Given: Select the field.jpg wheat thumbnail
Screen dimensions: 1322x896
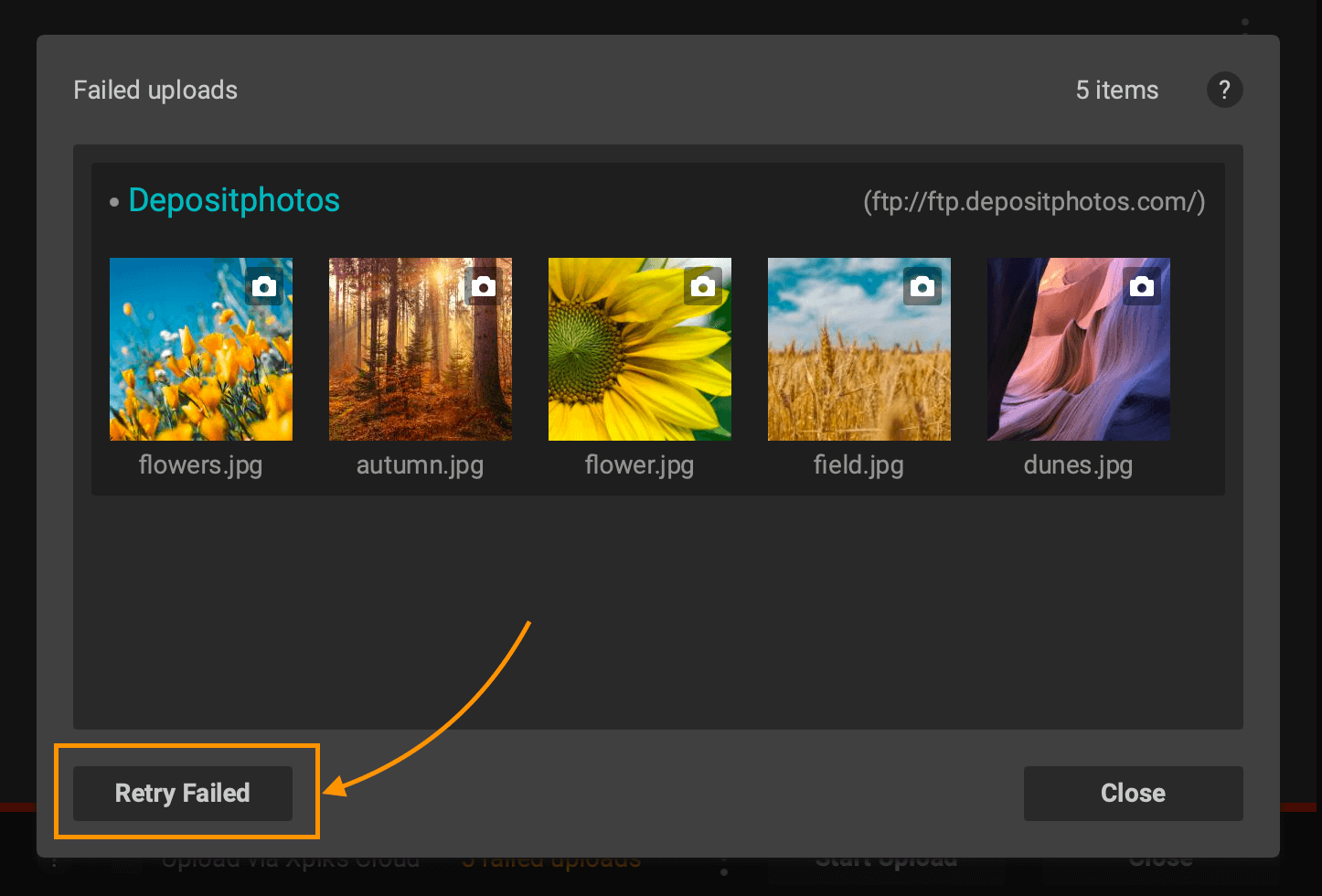Looking at the screenshot, I should pyautogui.click(x=859, y=366).
